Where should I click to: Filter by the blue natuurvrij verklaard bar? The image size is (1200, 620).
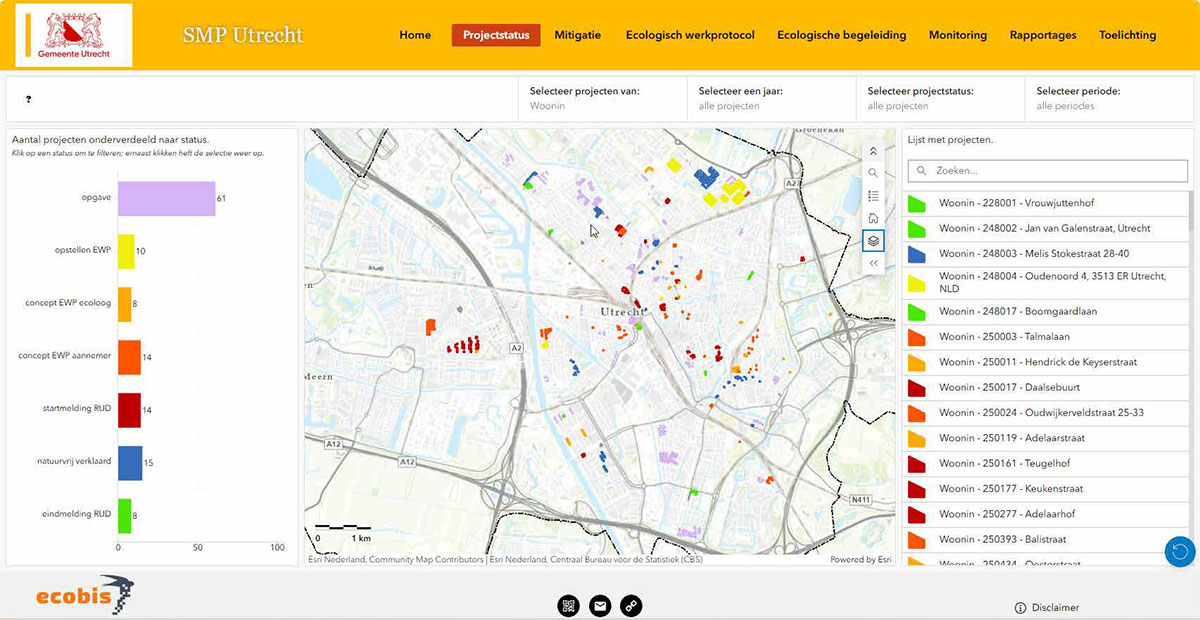(130, 463)
